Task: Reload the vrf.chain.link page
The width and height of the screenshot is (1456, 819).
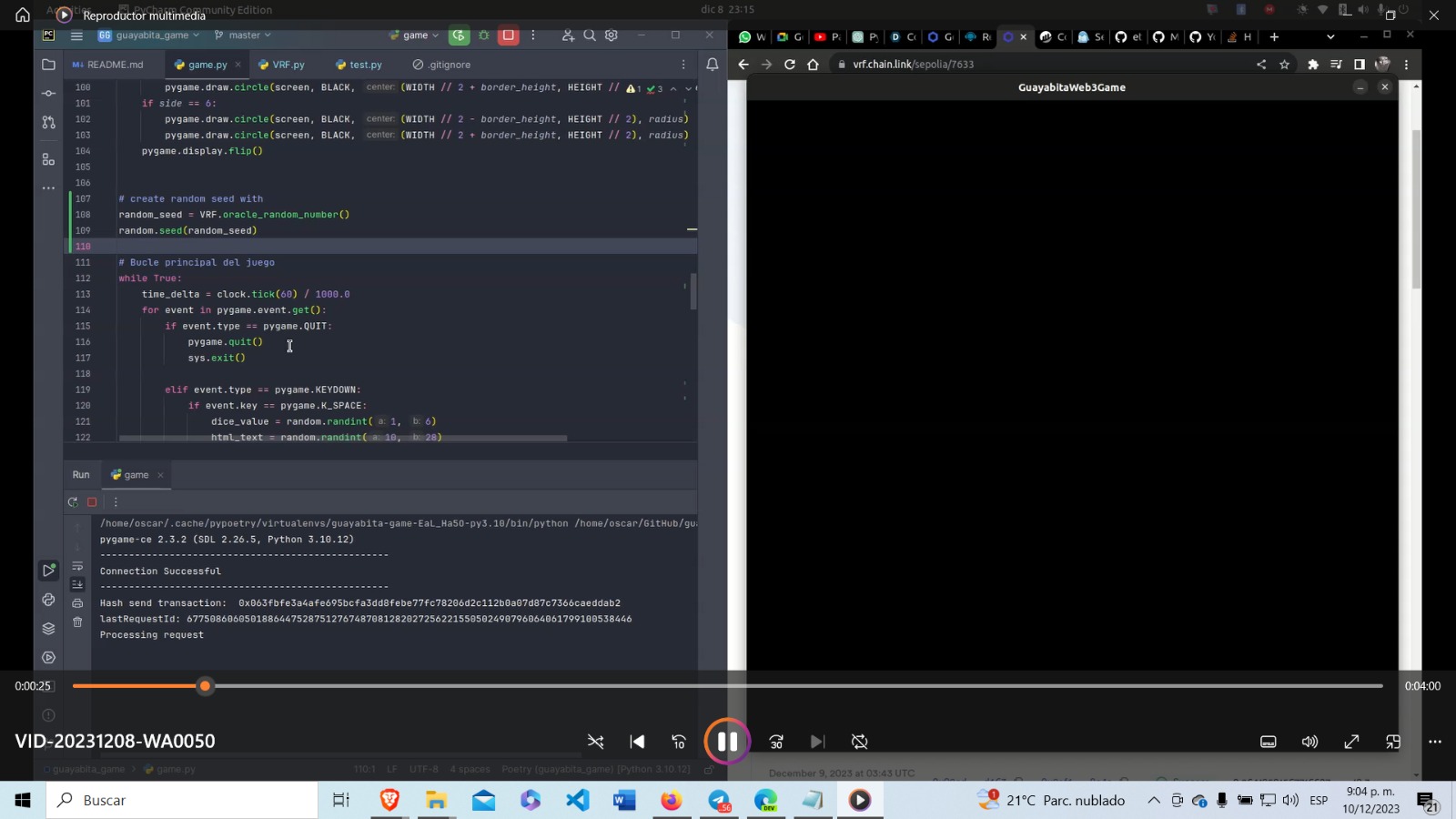Action: click(x=790, y=65)
